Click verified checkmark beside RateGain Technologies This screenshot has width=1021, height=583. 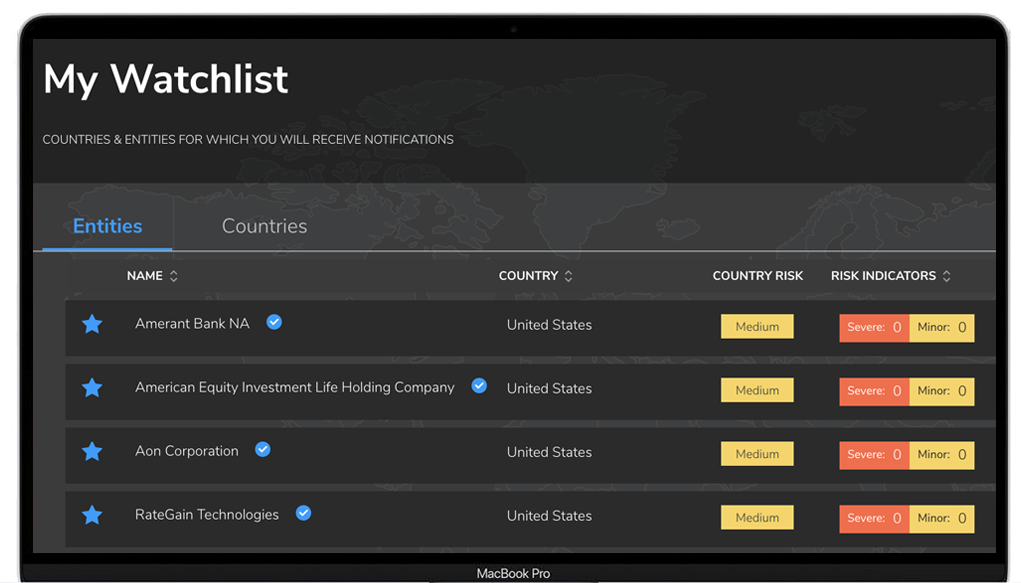click(303, 513)
